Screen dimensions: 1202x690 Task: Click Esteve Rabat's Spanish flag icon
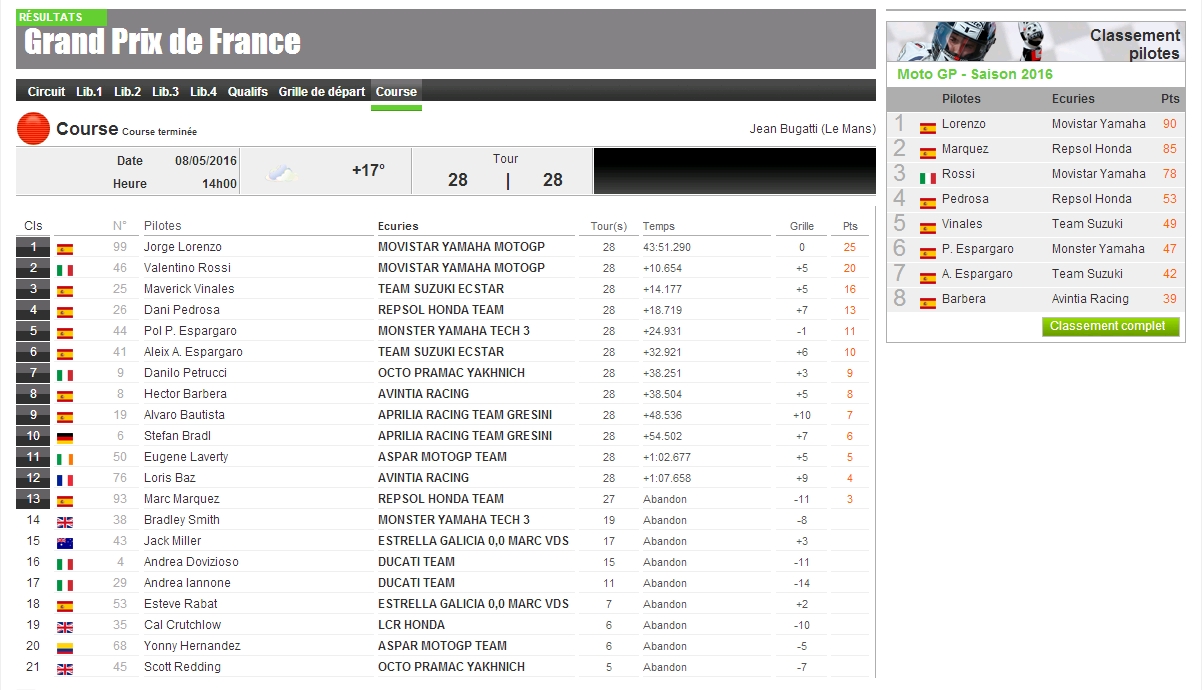(x=65, y=605)
